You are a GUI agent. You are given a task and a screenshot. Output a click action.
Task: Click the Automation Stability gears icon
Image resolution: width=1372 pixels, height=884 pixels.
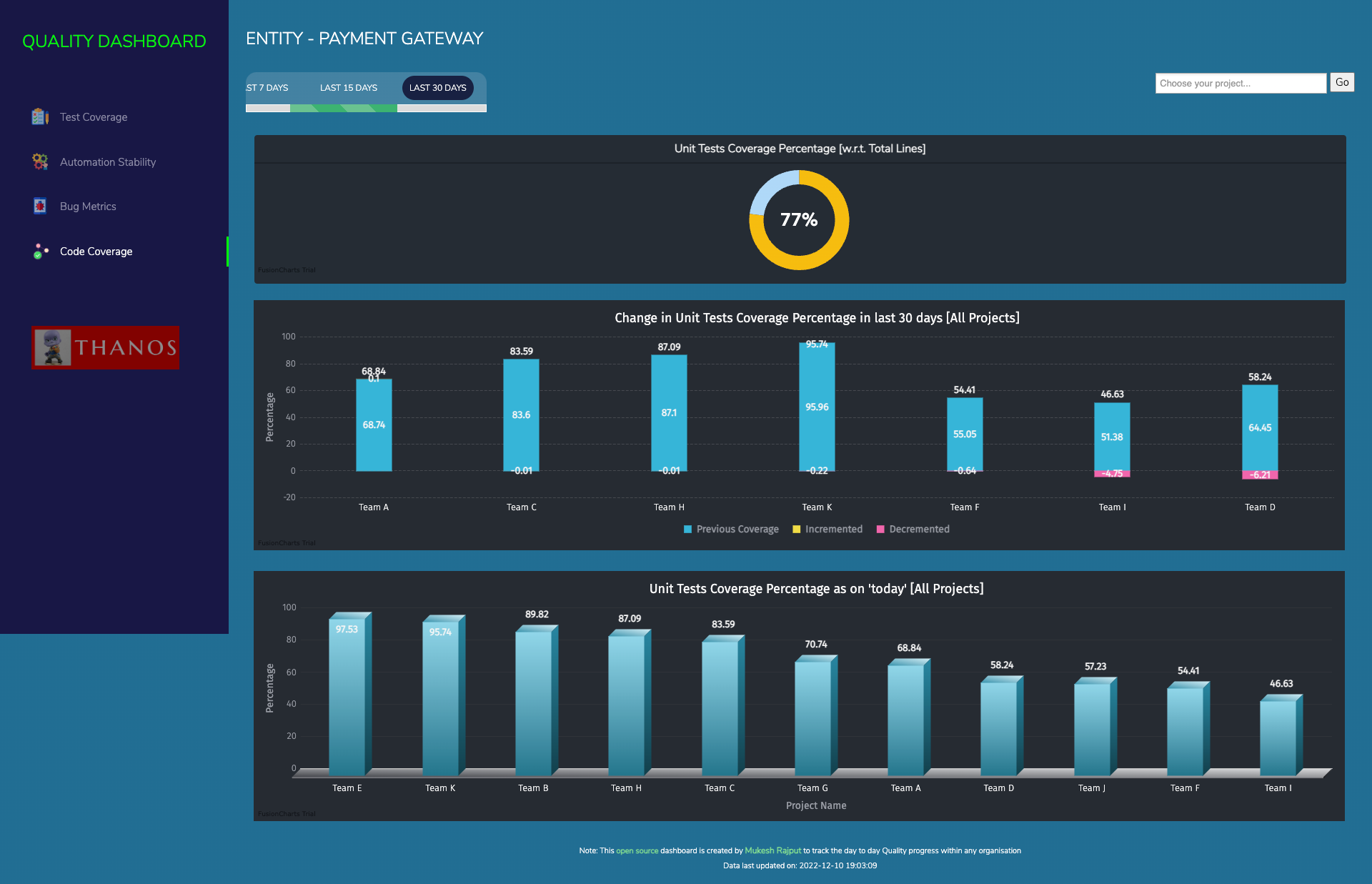tap(40, 162)
